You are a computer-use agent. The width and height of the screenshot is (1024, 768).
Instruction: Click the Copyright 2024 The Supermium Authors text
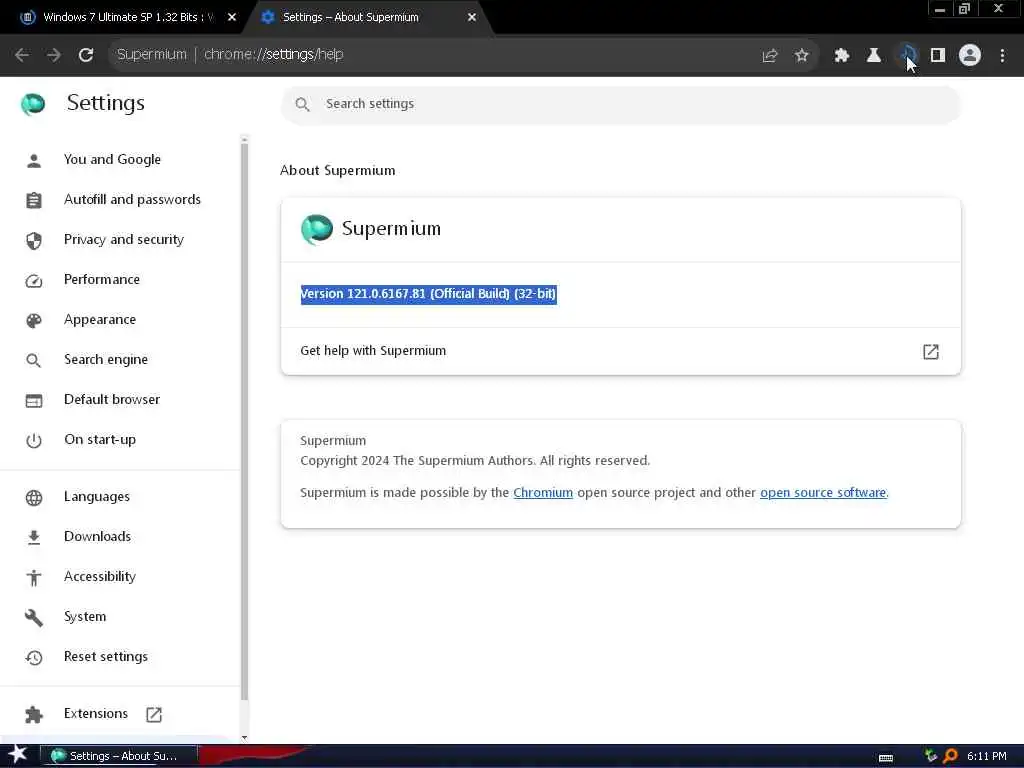pos(475,460)
